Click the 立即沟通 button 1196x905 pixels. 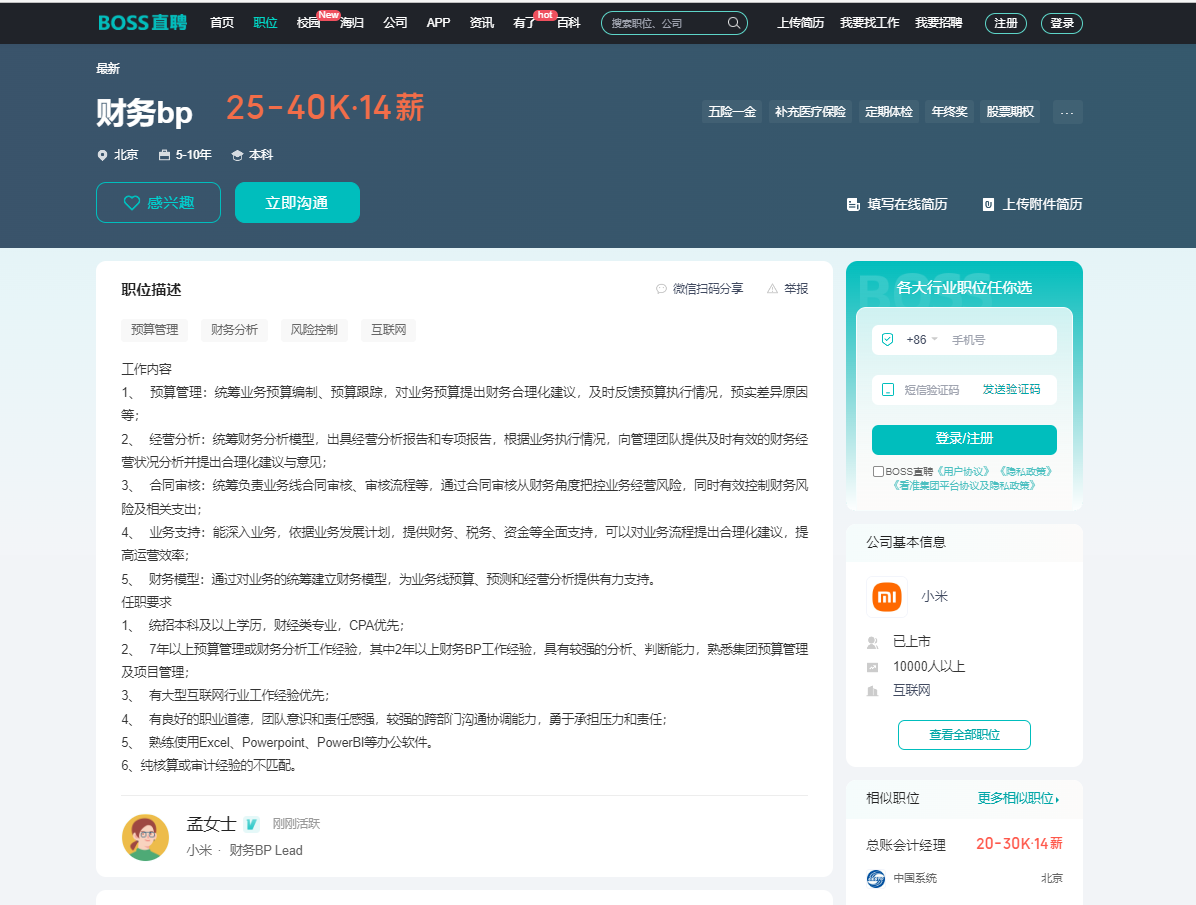tap(297, 203)
